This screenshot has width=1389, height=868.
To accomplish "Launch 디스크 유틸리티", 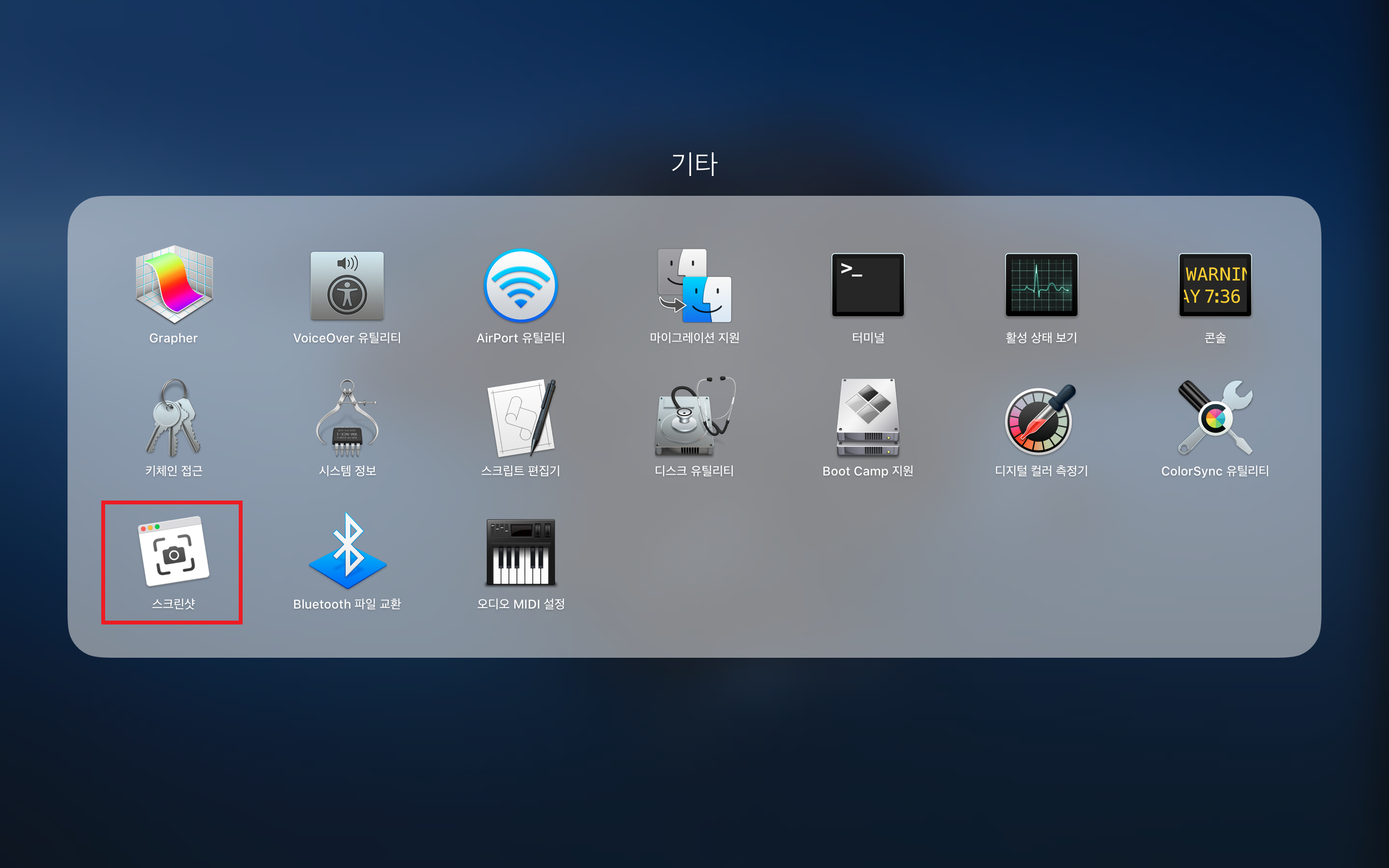I will tap(694, 418).
